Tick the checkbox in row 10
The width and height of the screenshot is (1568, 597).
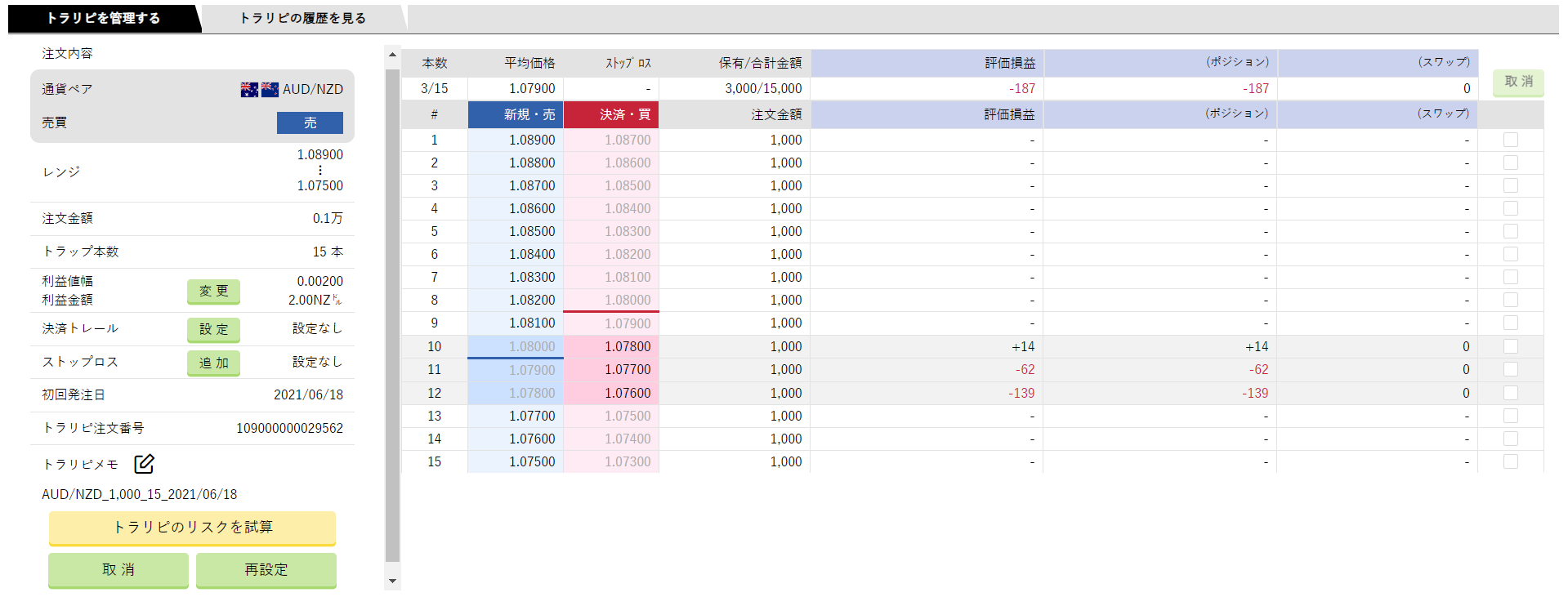1511,346
